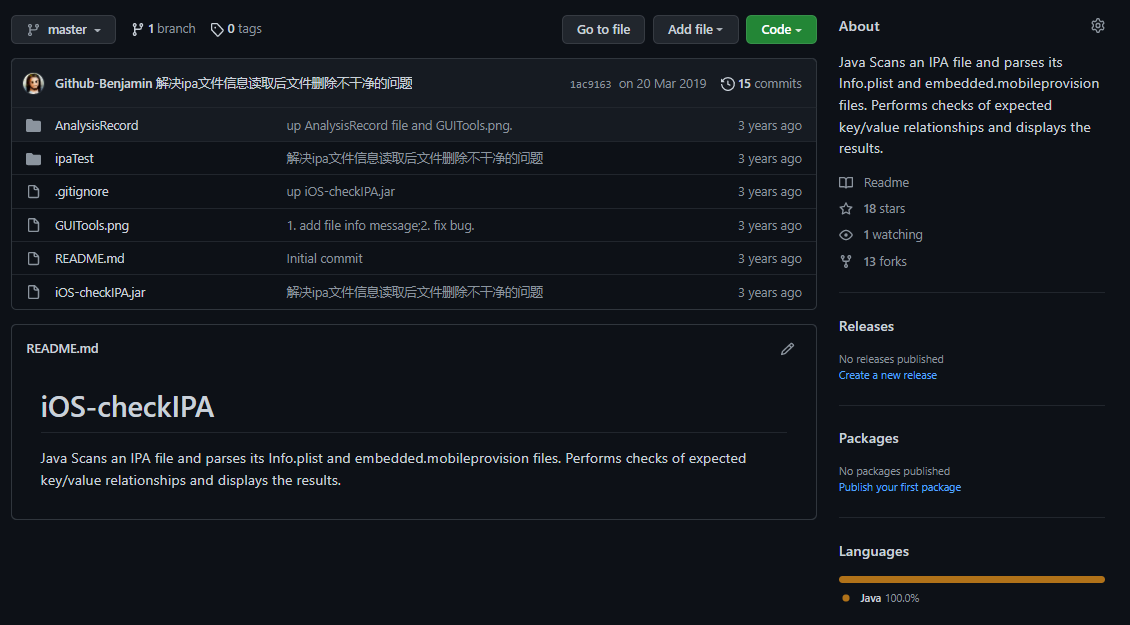Screen dimensions: 1130x625
Task: Click the branch icon next to '1 branch'
Action: (139, 28)
